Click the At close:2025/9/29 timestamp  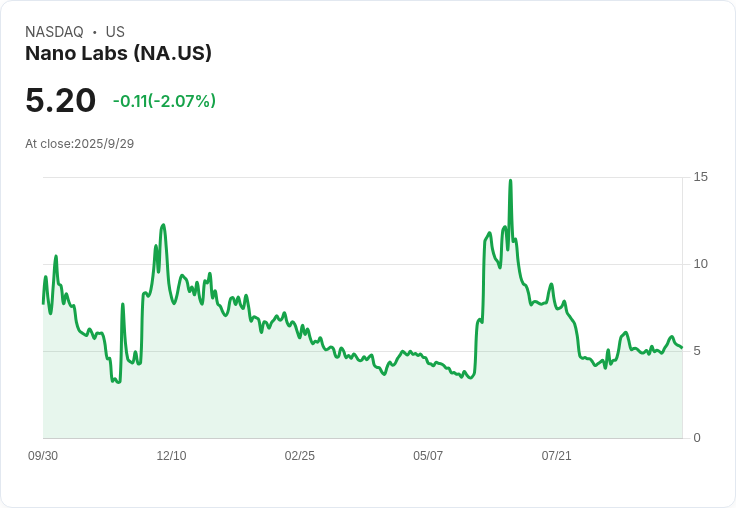pos(79,144)
